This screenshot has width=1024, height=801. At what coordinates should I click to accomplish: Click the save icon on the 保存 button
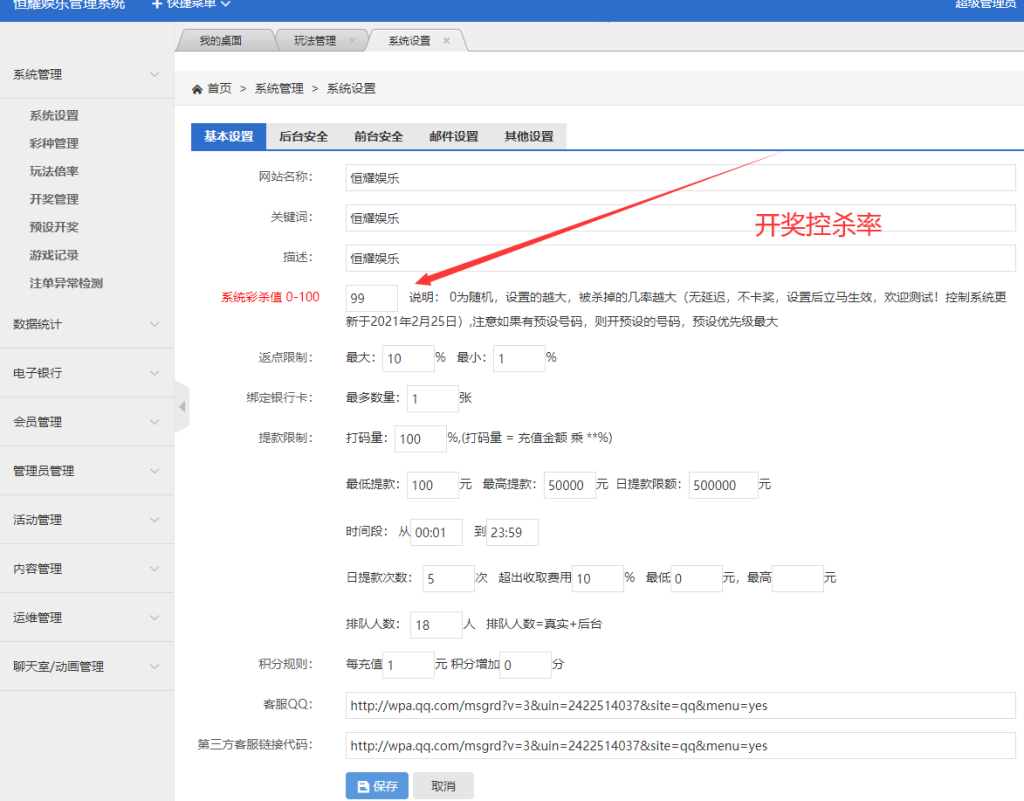363,786
